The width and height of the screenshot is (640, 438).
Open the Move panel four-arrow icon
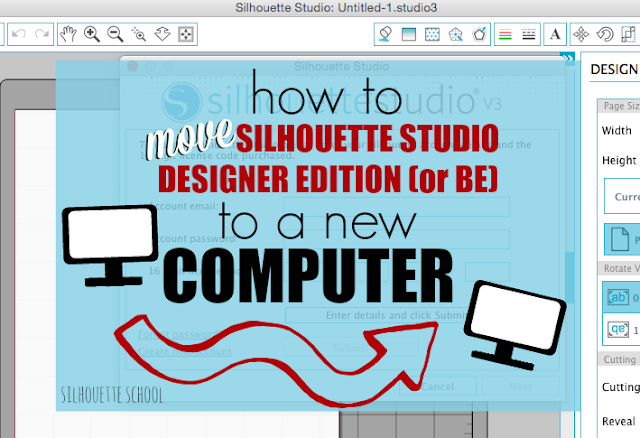pos(581,34)
